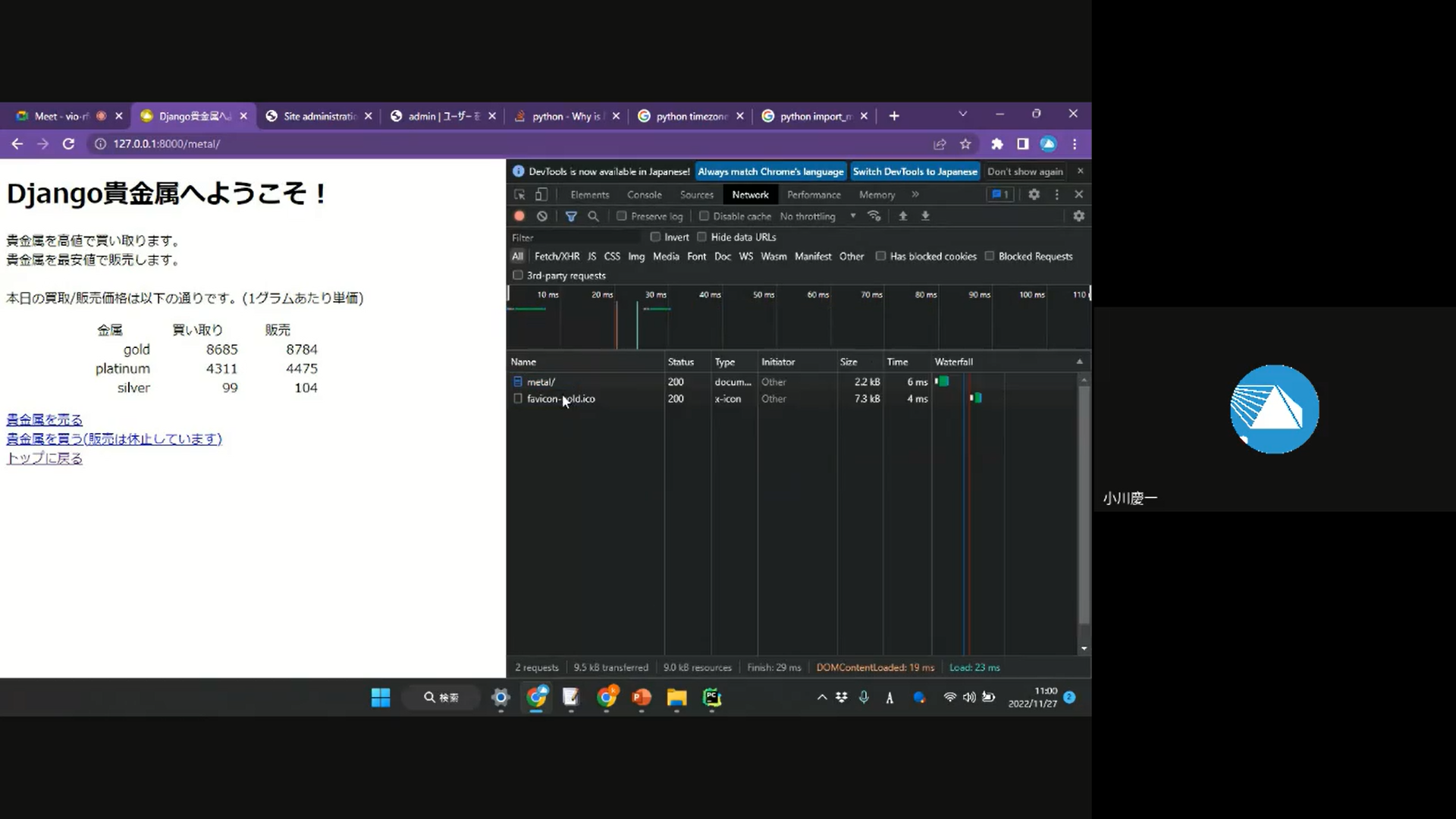Follow the 貴金属を売る link

tap(44, 419)
